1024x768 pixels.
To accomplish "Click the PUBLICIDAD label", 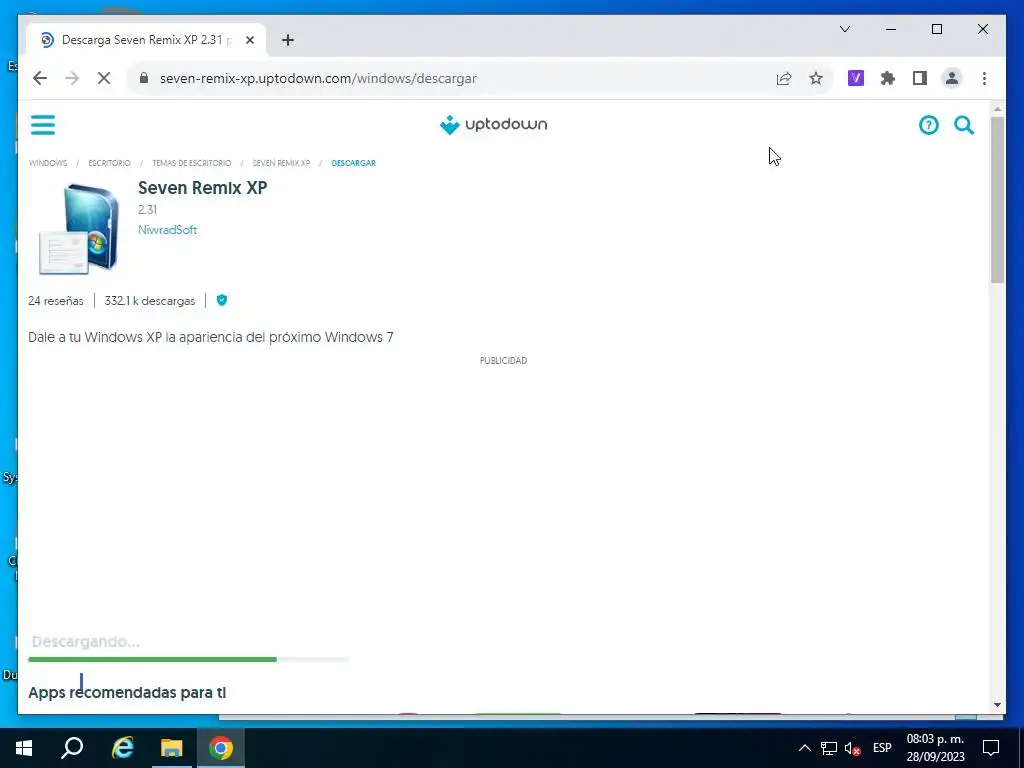I will point(504,360).
